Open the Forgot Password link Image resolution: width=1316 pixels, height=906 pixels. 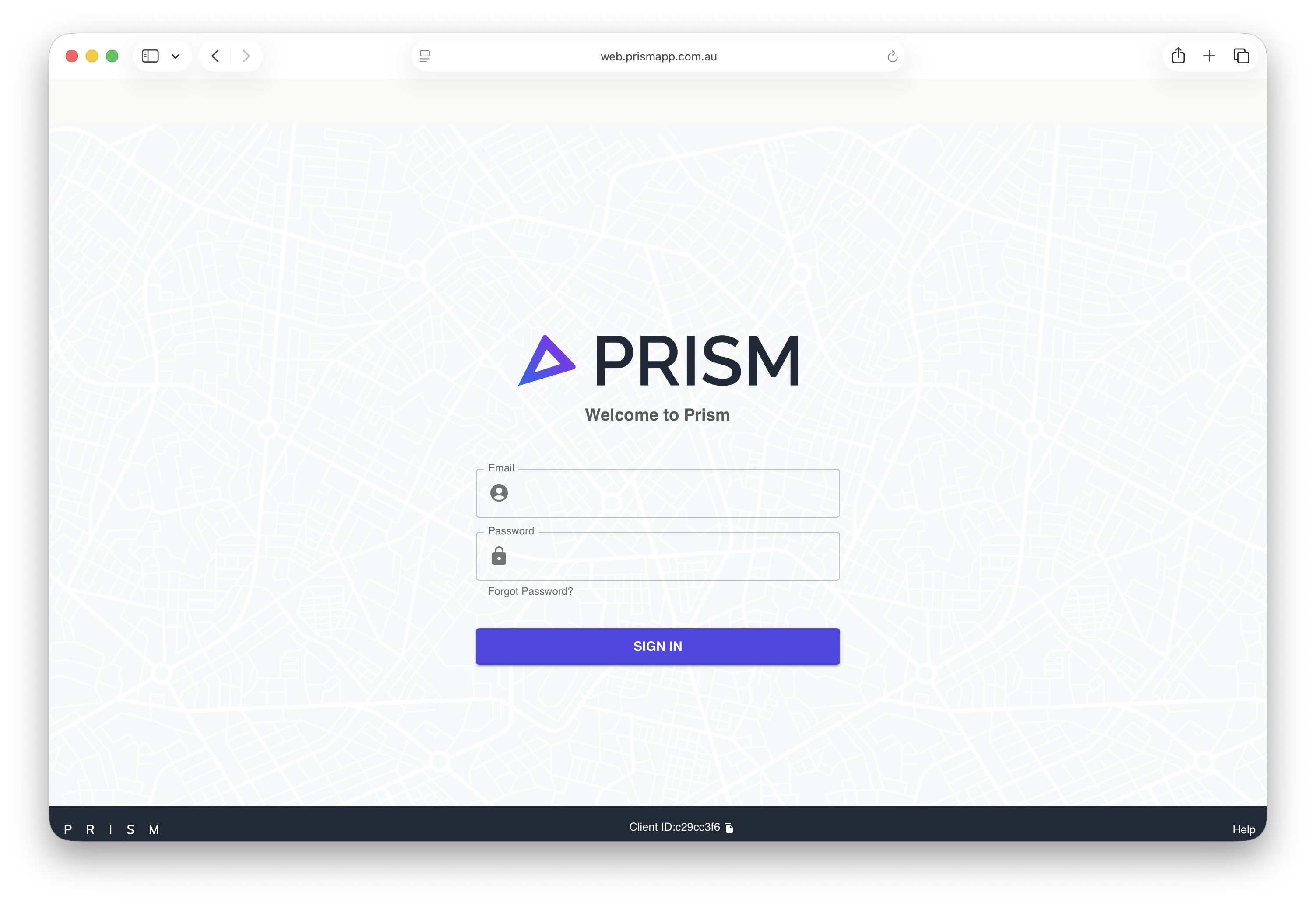tap(530, 591)
